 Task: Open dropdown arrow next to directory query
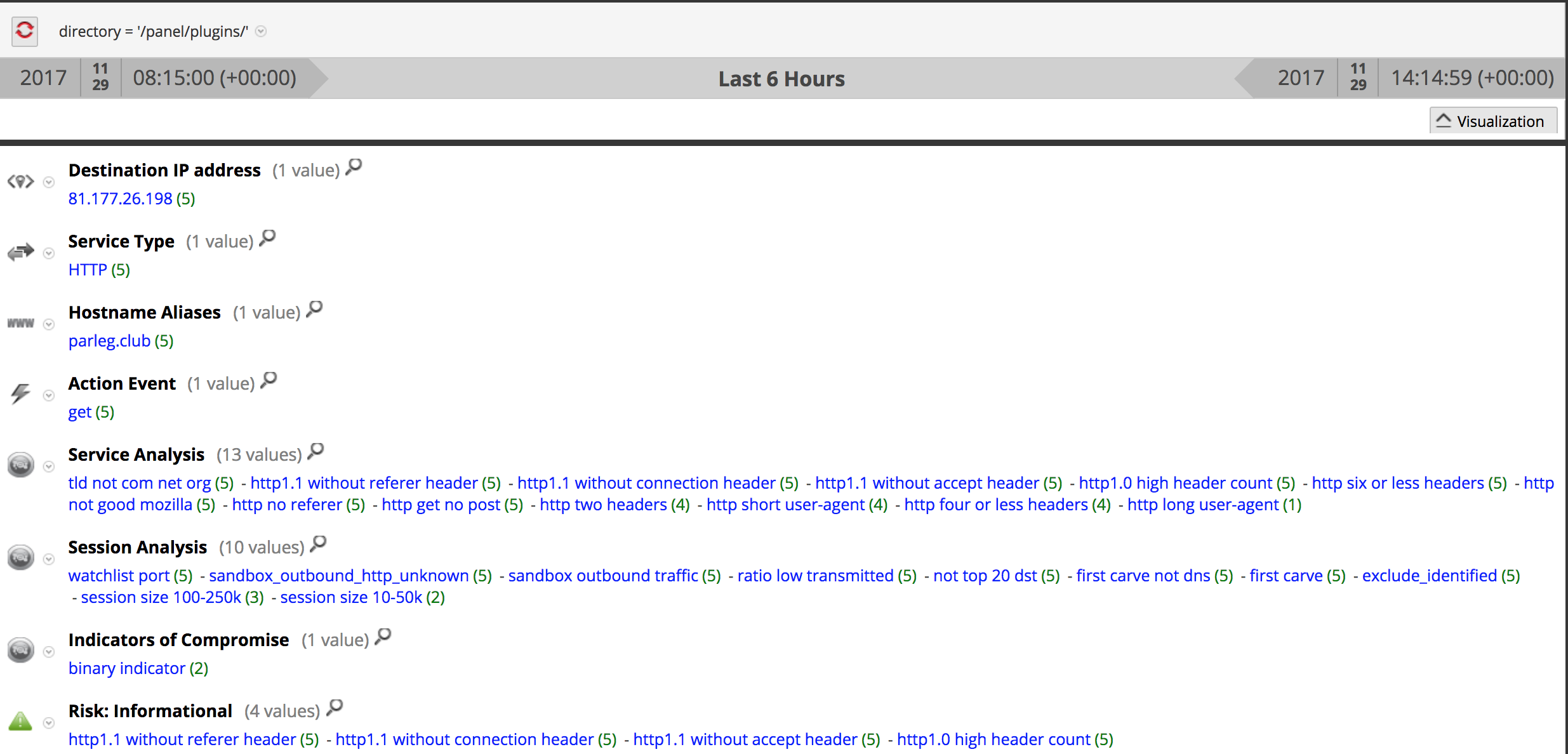[261, 31]
